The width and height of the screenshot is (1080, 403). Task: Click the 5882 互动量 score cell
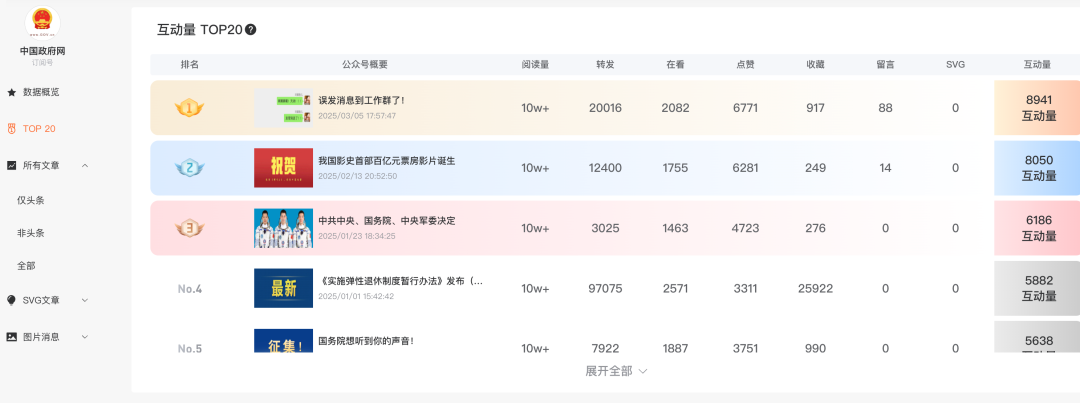coord(1037,288)
